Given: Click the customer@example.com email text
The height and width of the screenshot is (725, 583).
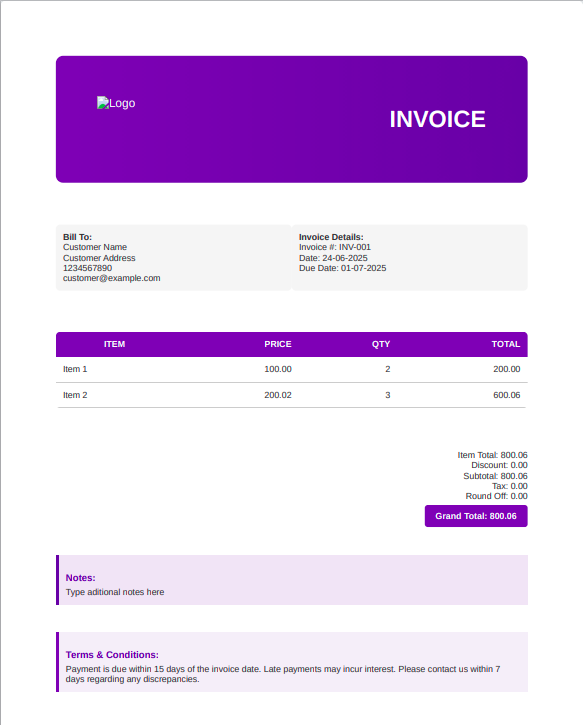Looking at the screenshot, I should click(111, 278).
